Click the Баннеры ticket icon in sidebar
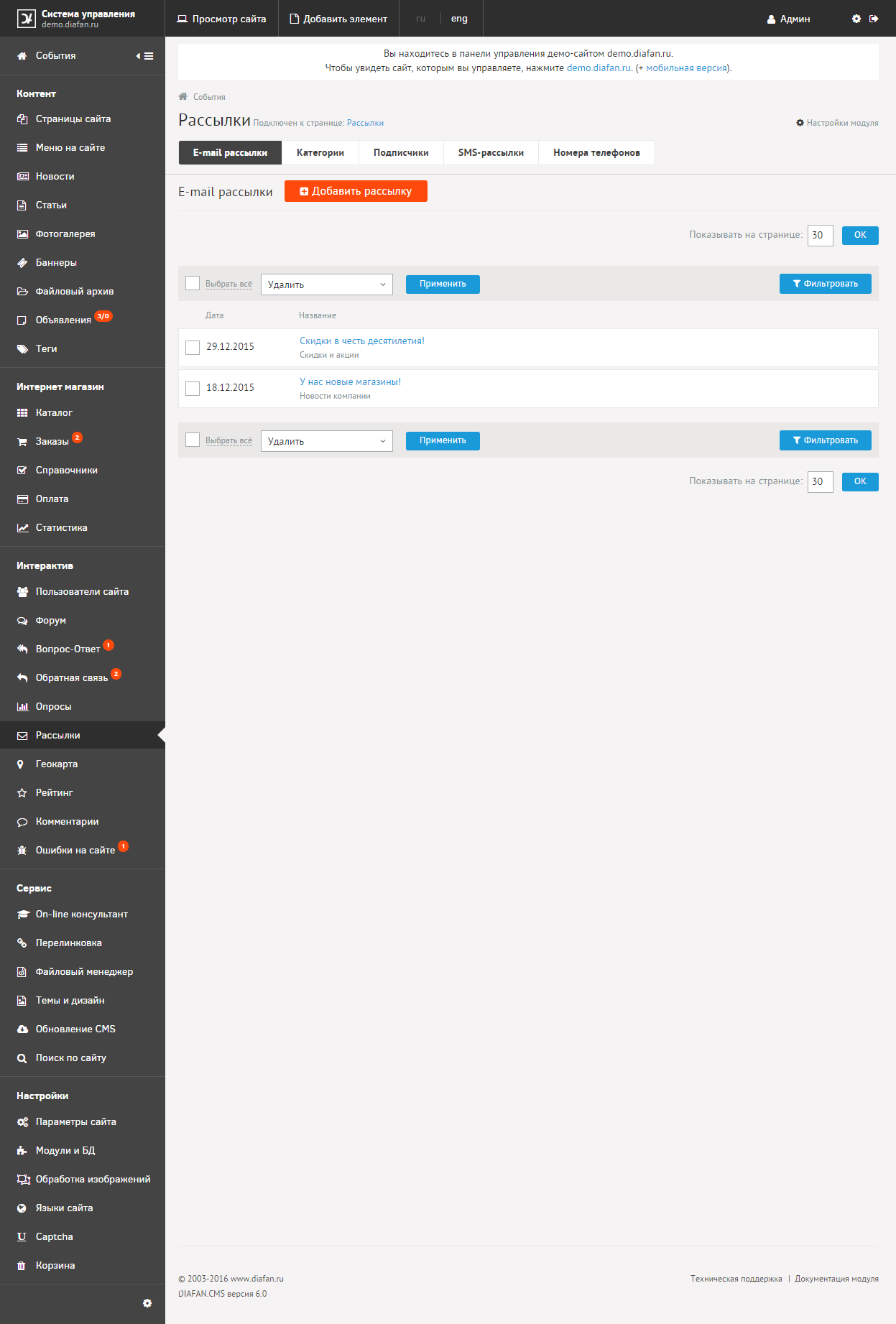 pos(22,263)
